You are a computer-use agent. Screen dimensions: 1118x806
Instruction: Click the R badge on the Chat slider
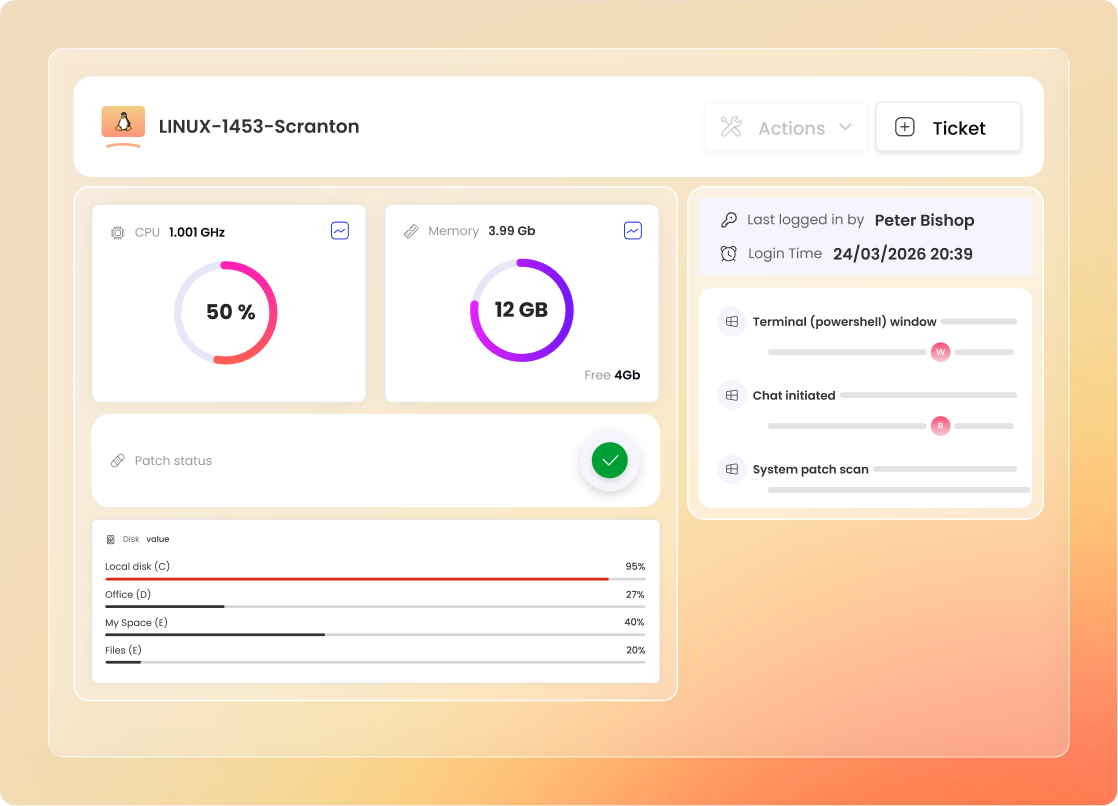click(x=940, y=425)
